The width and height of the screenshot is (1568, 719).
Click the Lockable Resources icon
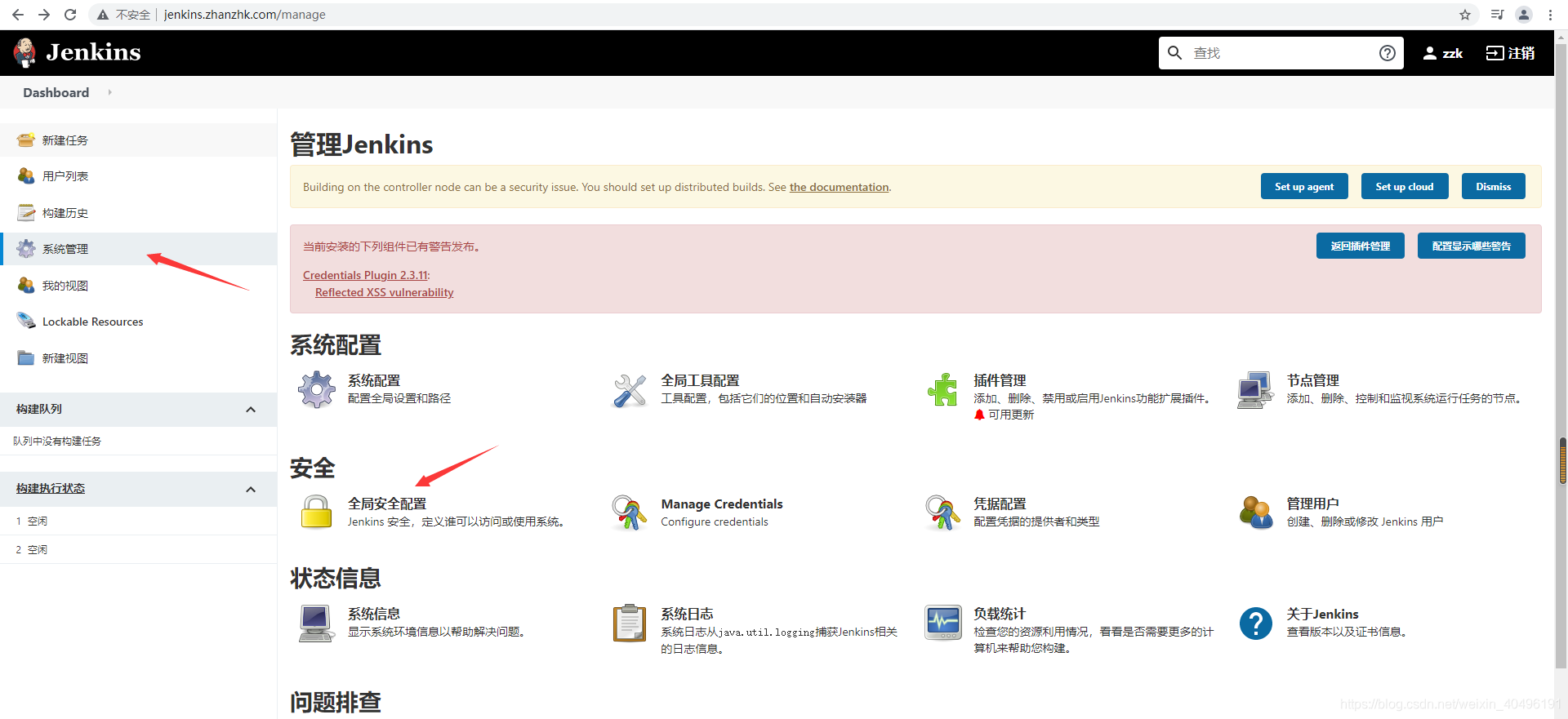coord(26,321)
